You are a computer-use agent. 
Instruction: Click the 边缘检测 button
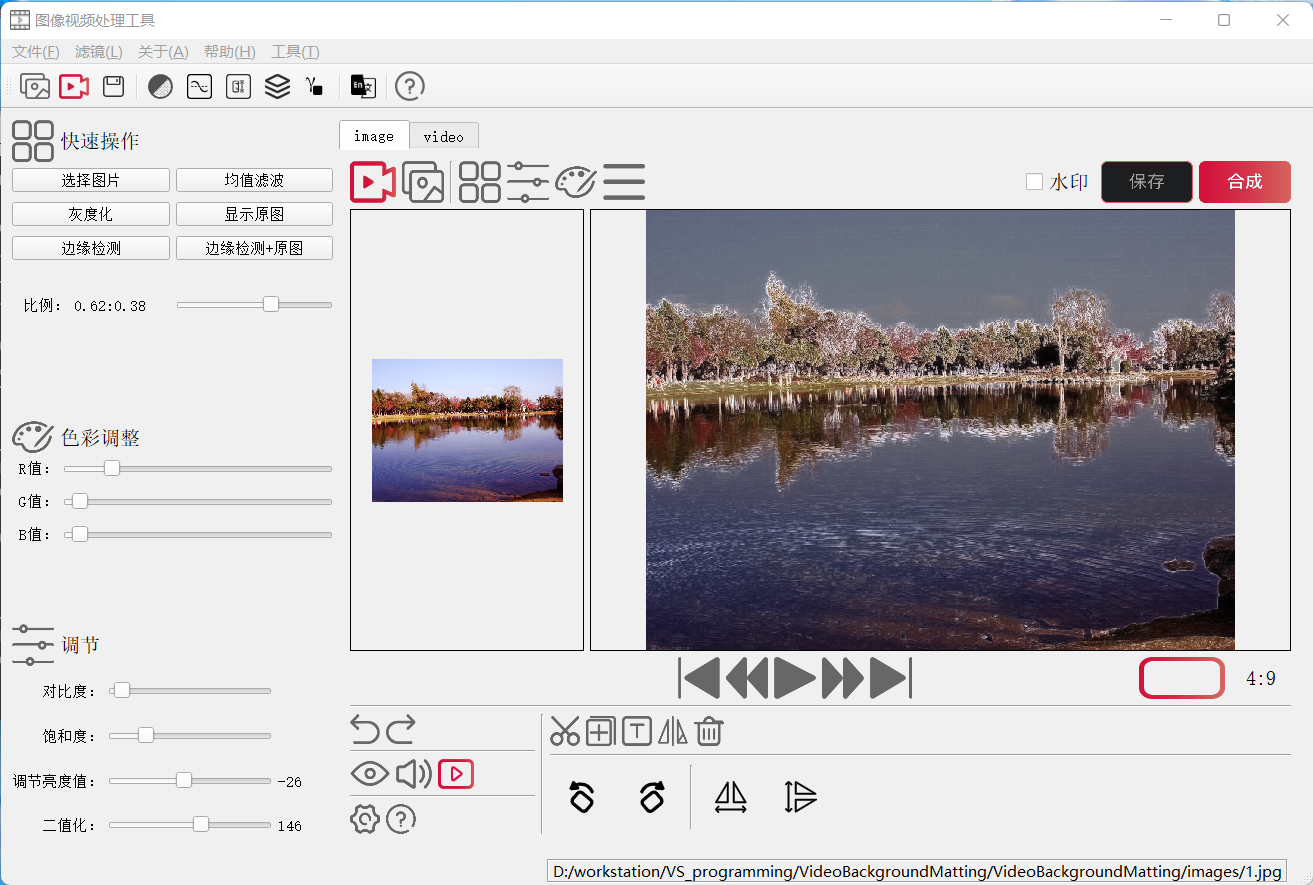click(91, 248)
